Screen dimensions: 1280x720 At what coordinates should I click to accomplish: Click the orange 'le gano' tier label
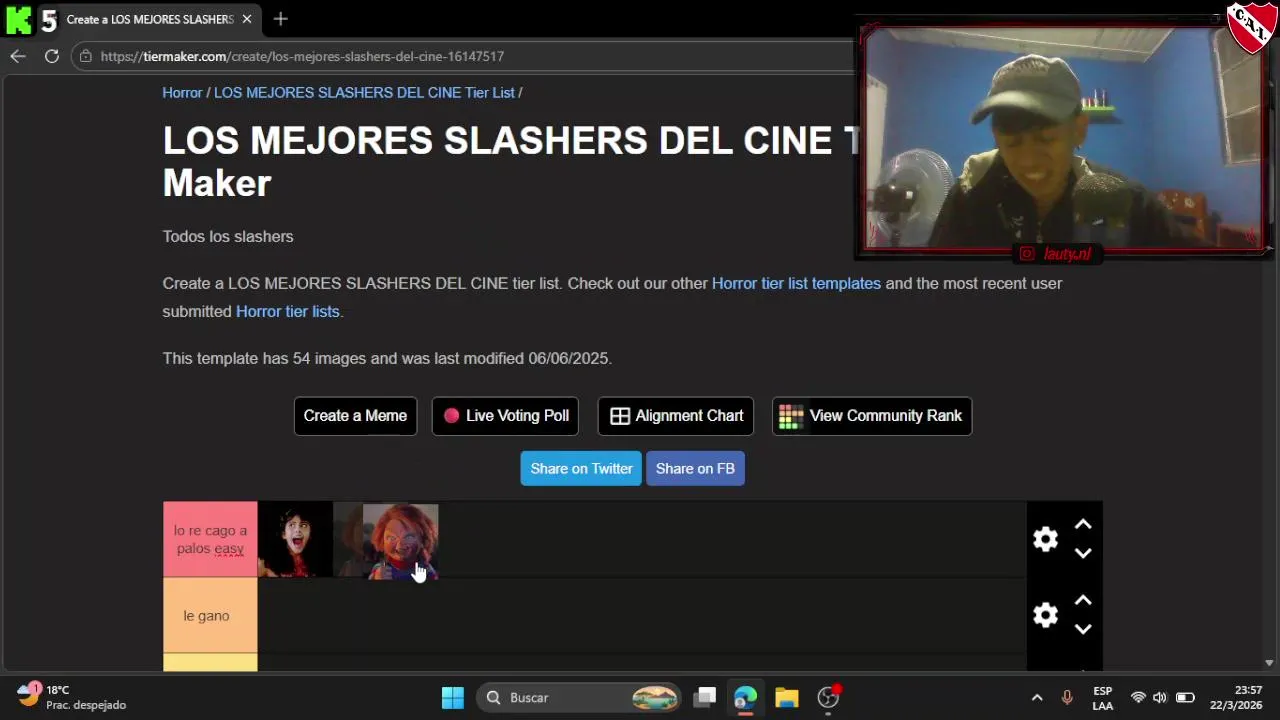pos(210,616)
